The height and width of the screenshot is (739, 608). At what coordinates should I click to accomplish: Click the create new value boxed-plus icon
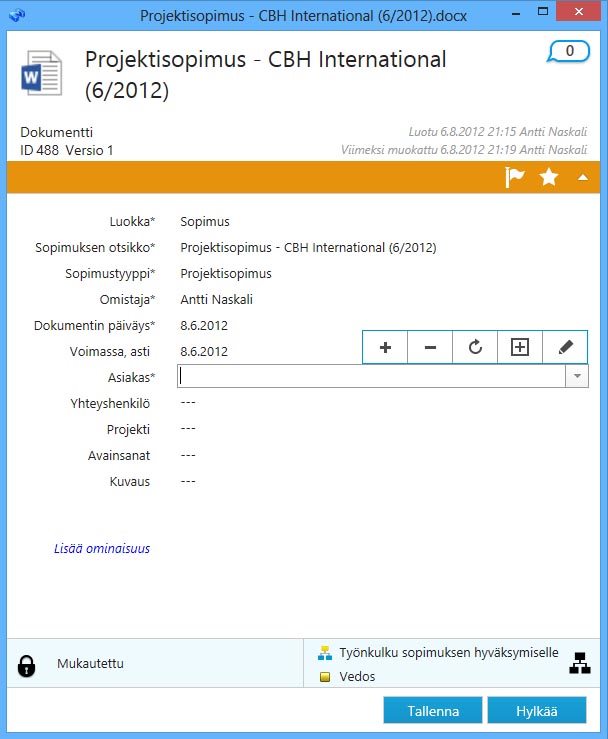(520, 347)
